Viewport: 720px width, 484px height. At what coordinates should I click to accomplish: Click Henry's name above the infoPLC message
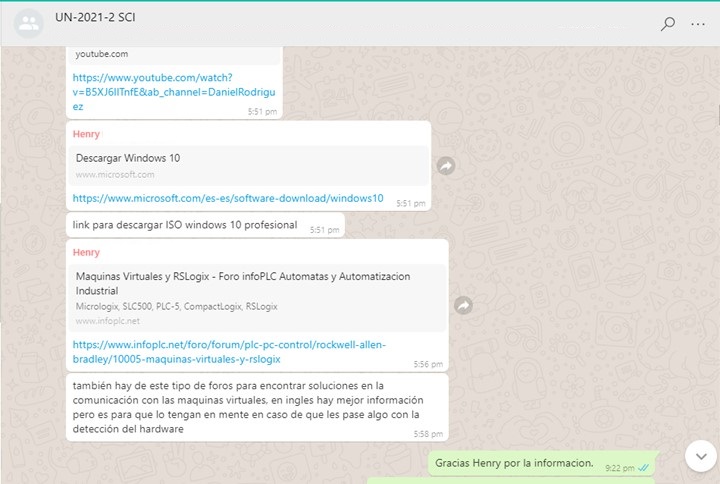[86, 252]
